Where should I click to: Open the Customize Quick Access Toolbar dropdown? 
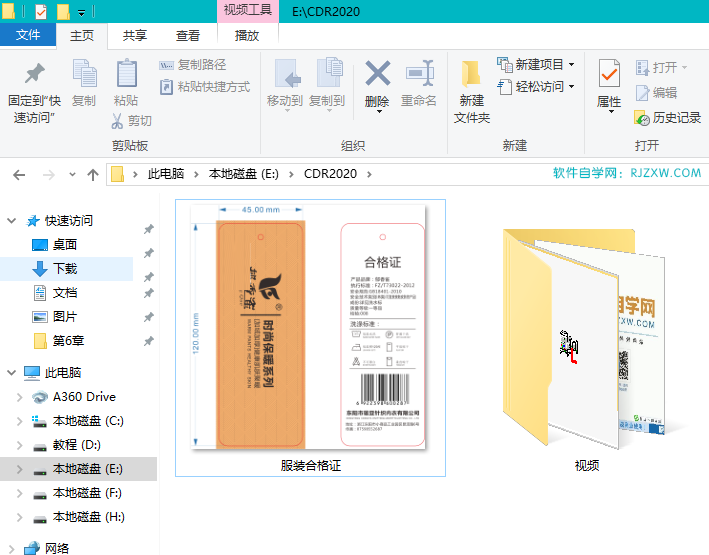81,13
